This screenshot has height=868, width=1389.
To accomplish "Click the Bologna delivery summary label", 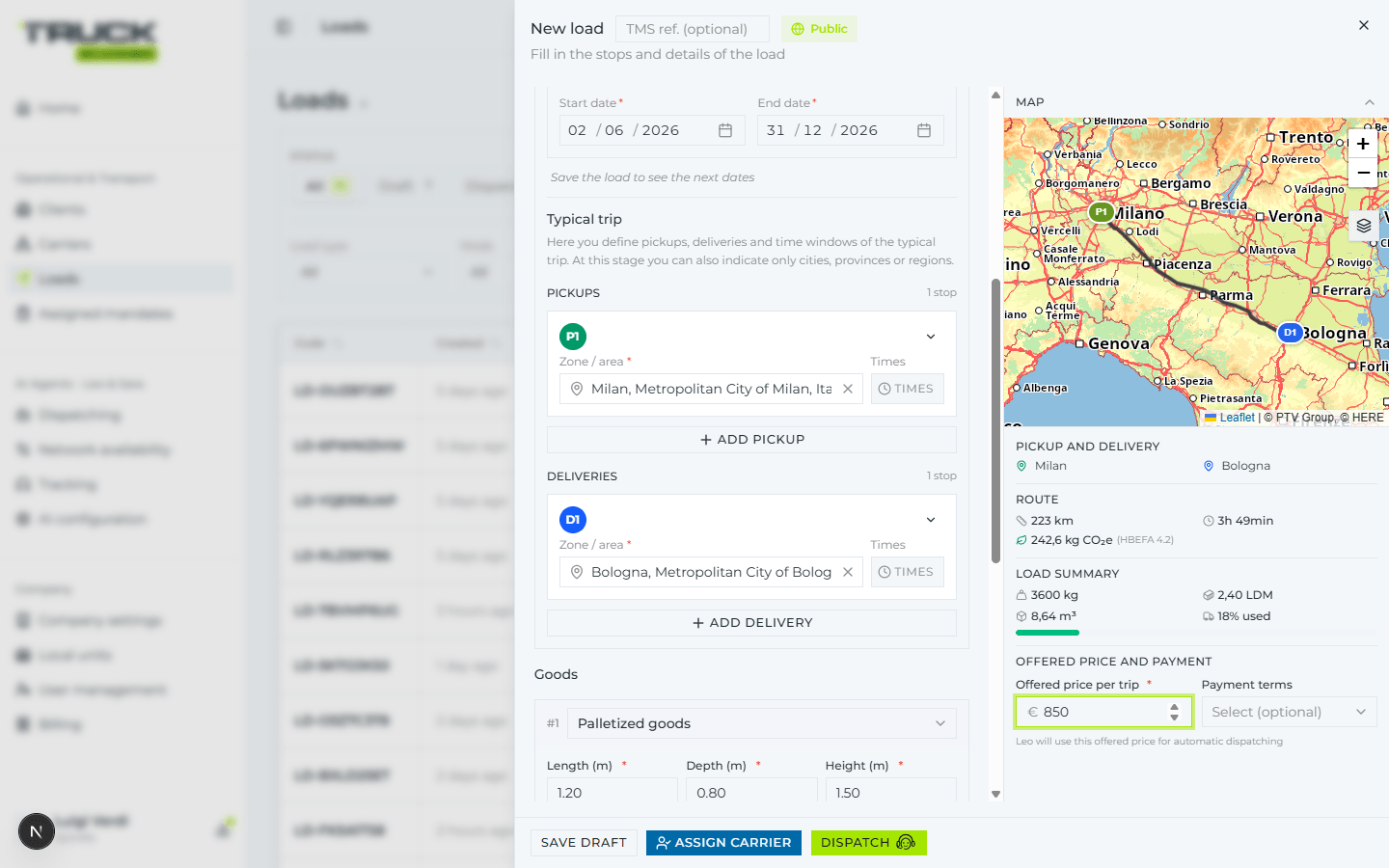I will click(x=1245, y=466).
